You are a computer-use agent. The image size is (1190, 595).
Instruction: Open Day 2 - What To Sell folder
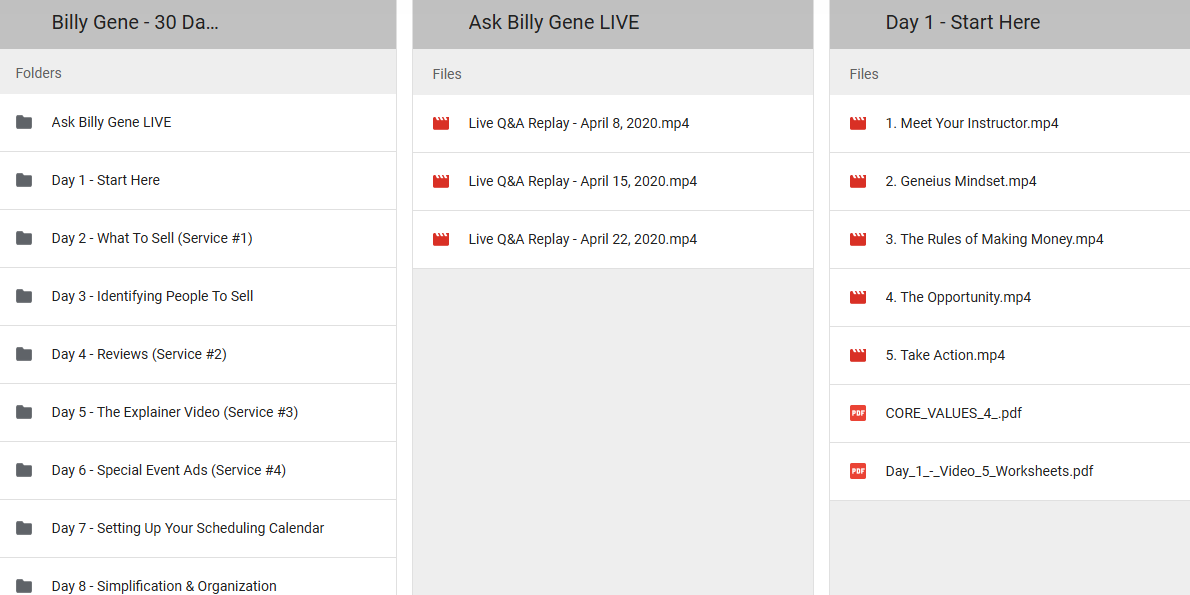(x=152, y=238)
